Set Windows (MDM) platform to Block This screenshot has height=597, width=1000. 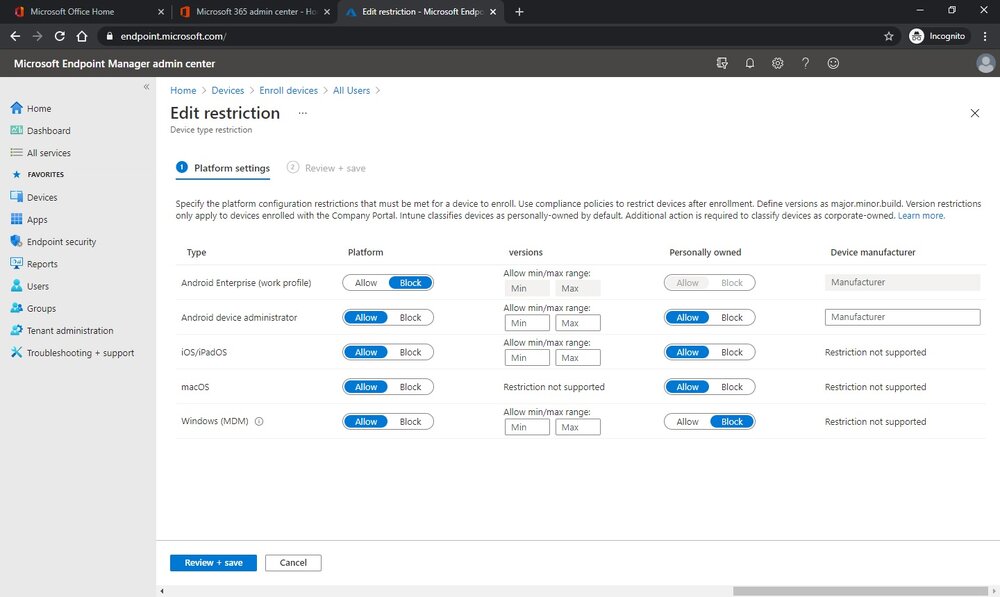pyautogui.click(x=411, y=422)
